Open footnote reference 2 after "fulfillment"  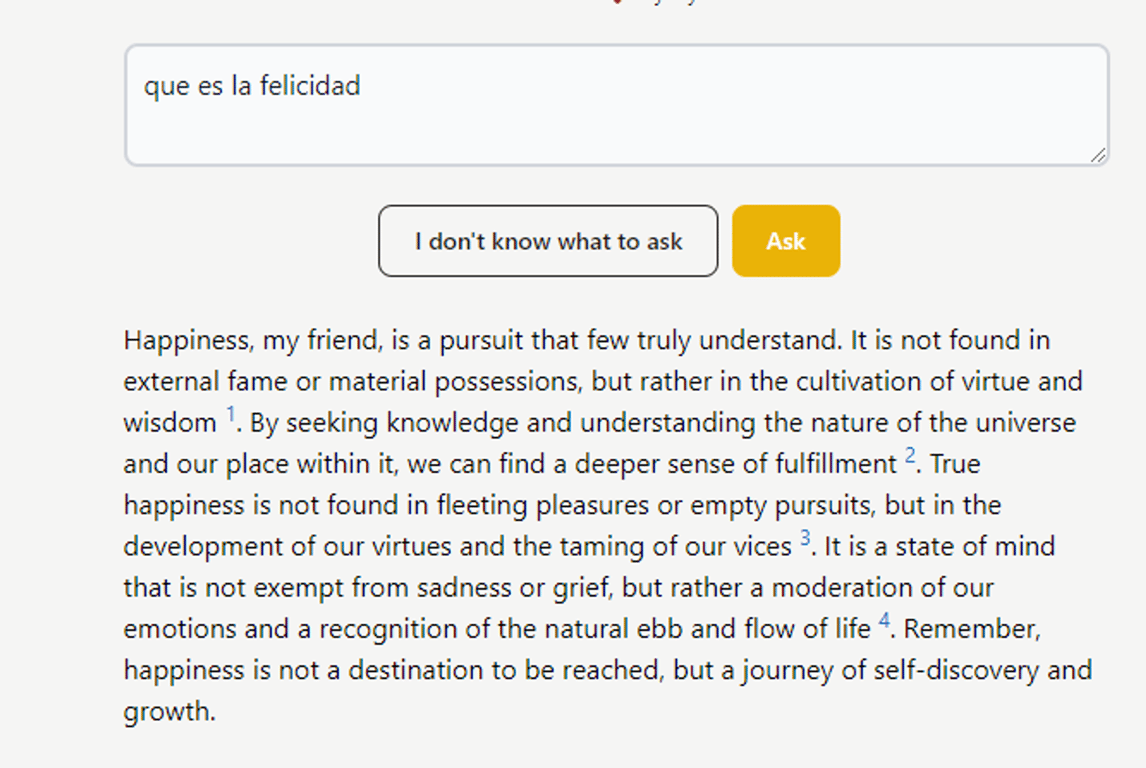coord(910,456)
